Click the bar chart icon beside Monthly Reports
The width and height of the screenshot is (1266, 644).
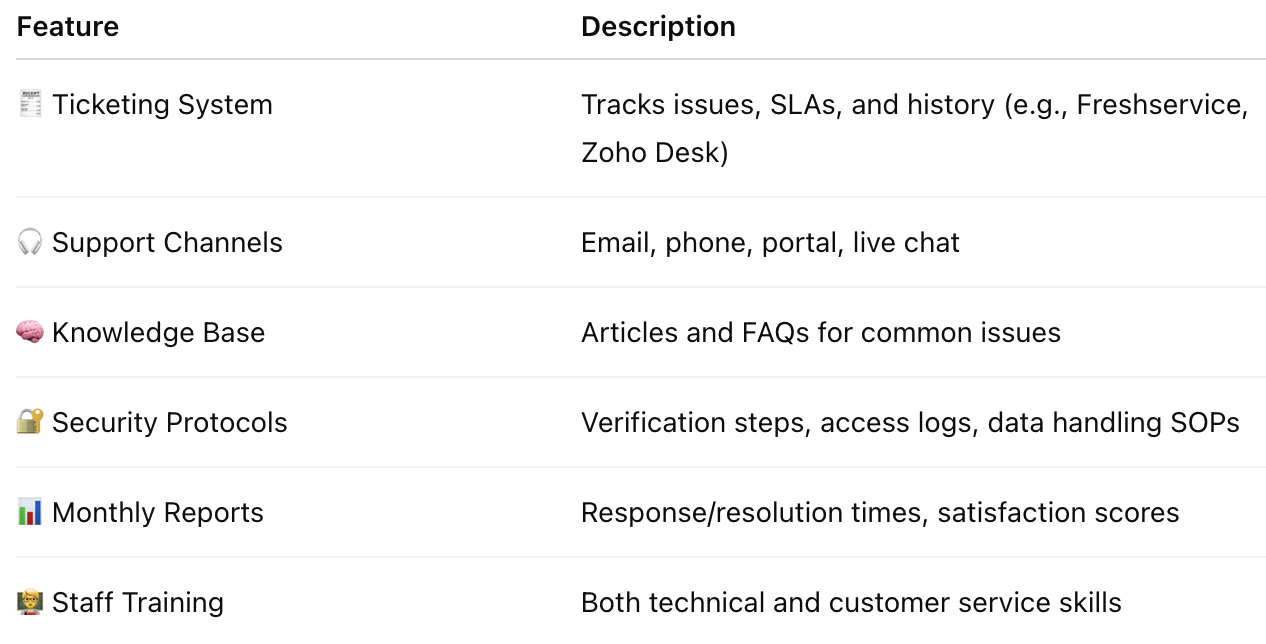[30, 512]
